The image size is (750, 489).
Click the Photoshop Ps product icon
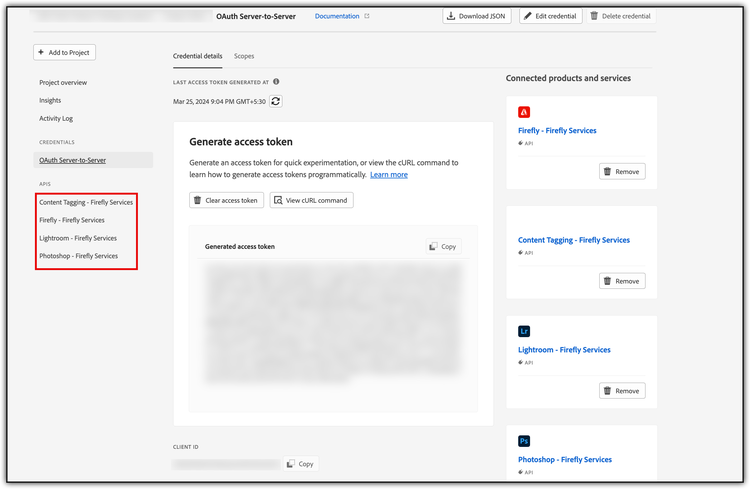point(524,441)
